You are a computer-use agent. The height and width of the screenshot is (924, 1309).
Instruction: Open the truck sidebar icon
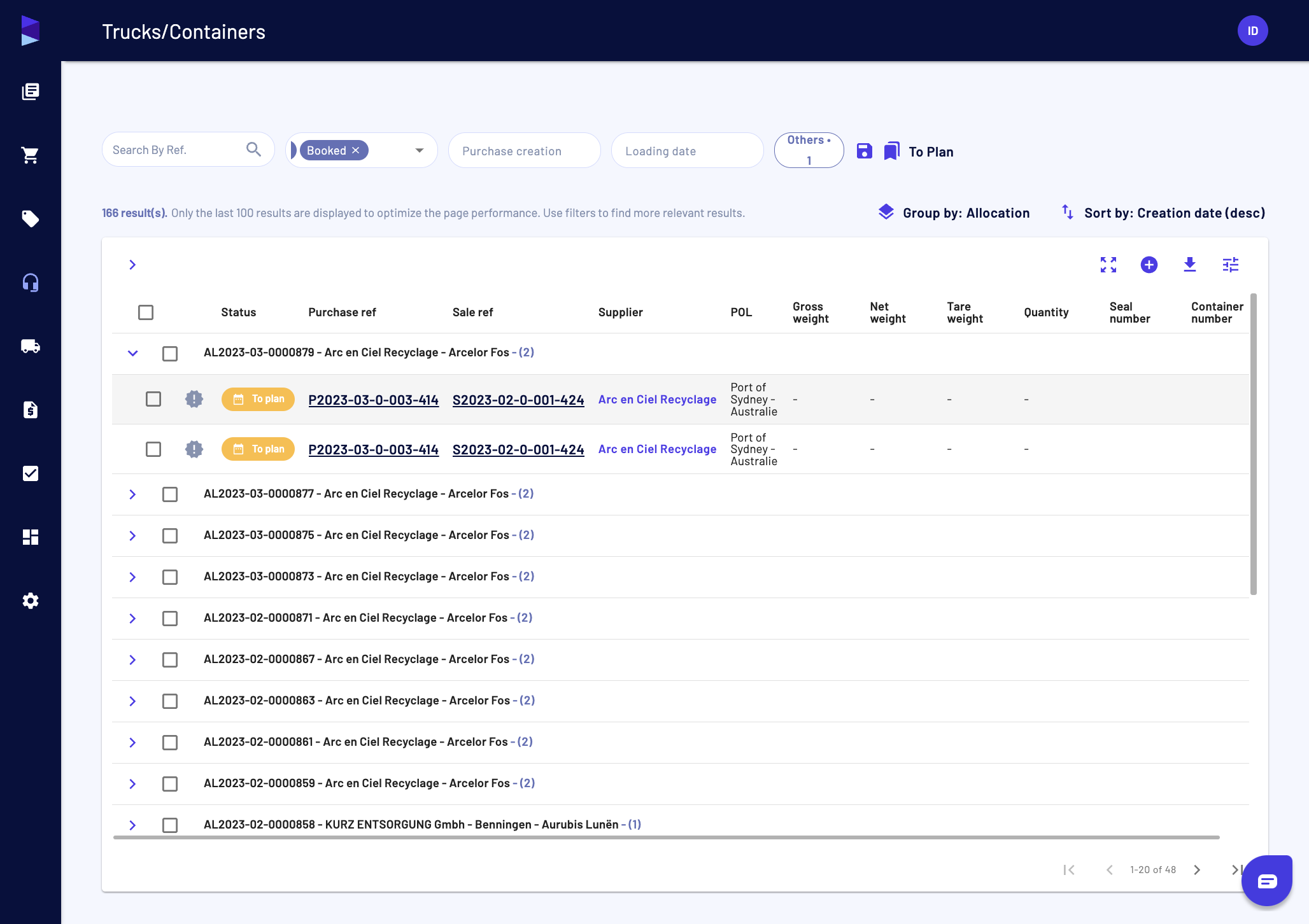(x=31, y=346)
